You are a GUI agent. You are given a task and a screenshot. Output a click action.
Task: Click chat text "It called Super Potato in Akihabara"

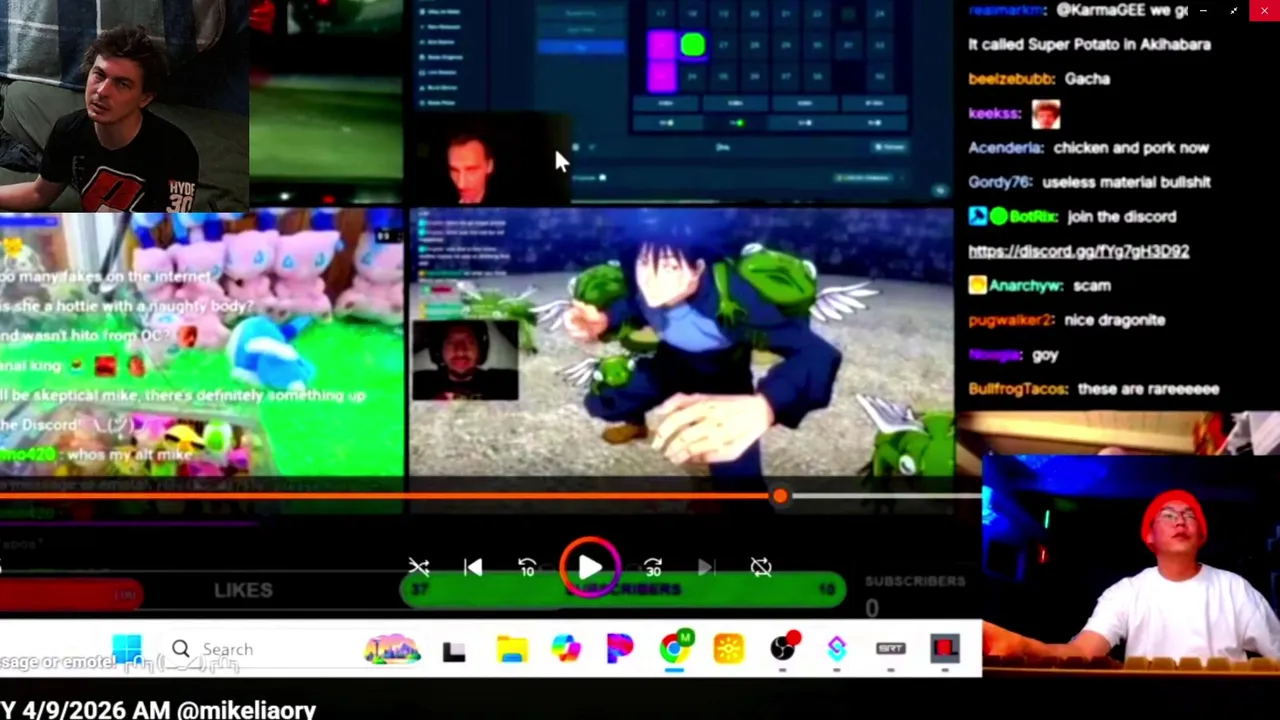1090,45
